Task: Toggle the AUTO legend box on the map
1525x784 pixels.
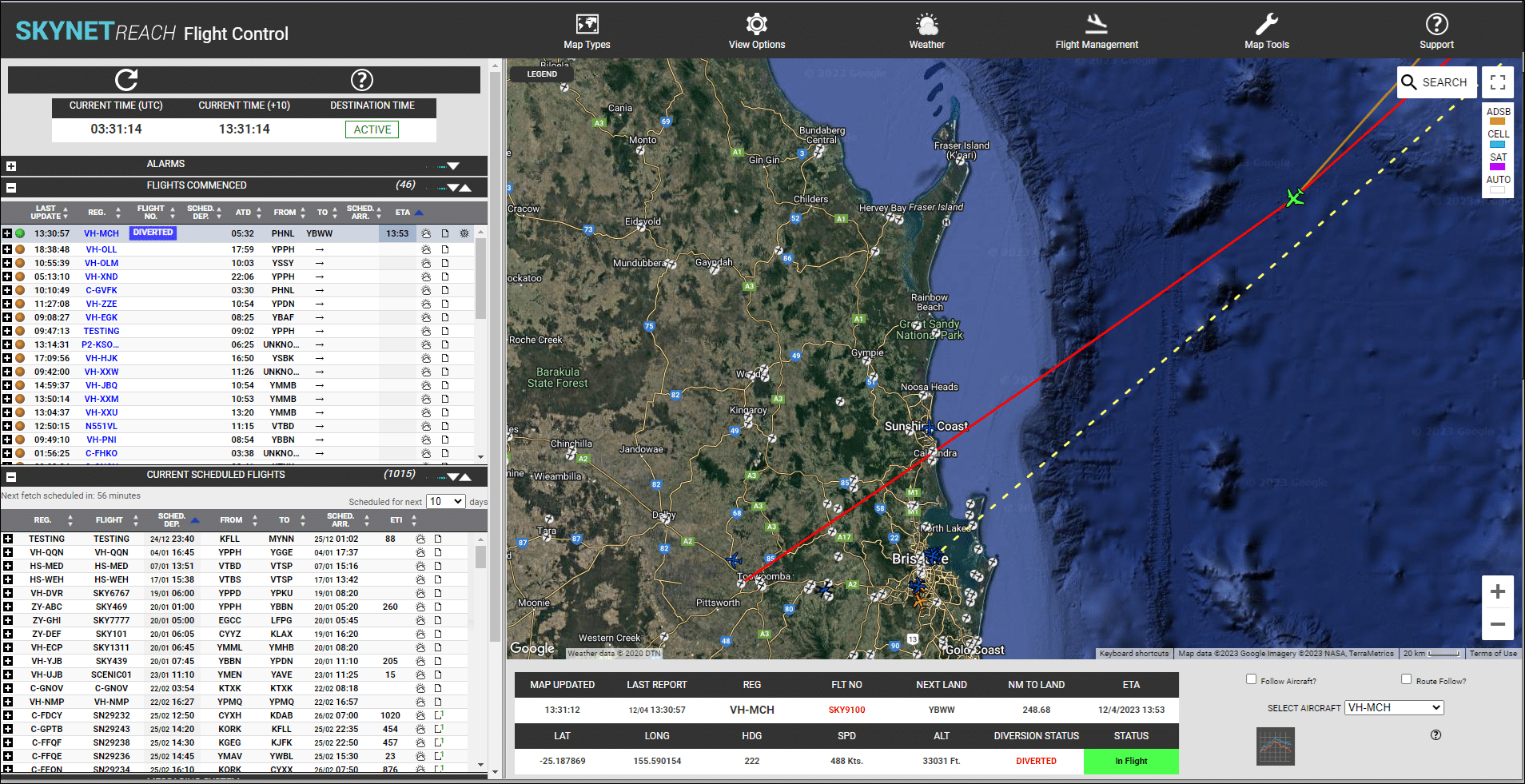Action: 1498,189
